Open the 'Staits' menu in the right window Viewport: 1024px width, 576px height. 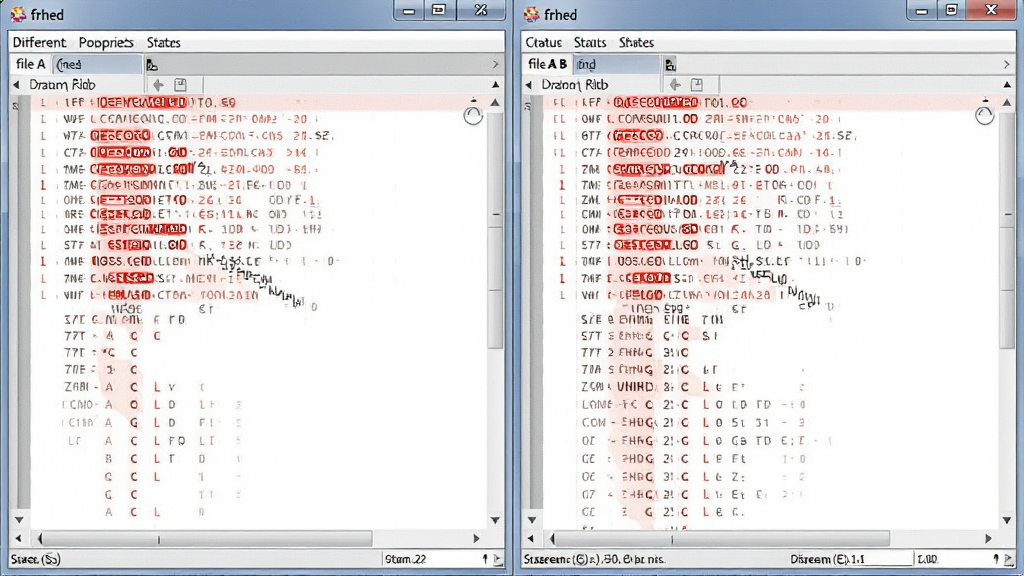(590, 42)
